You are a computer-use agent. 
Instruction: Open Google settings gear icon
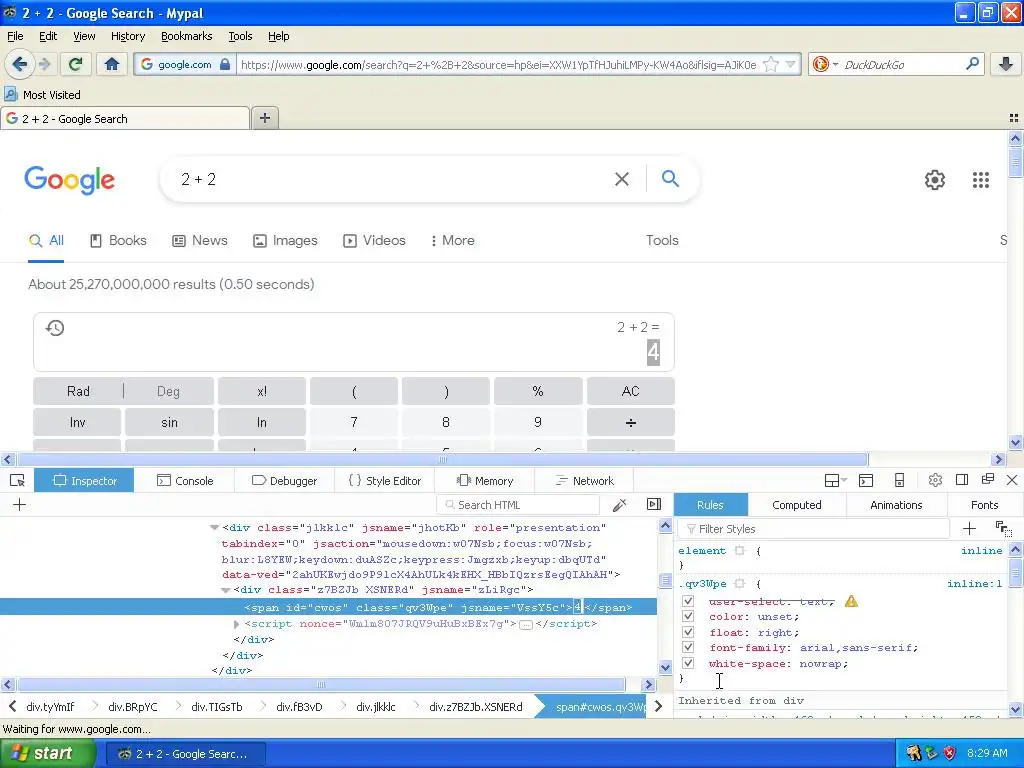935,180
